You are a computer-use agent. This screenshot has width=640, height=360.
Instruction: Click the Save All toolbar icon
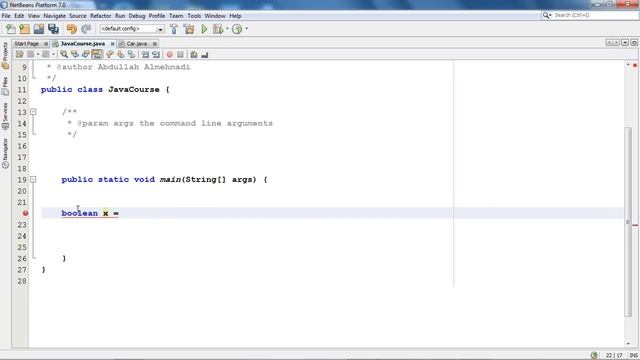click(53, 29)
